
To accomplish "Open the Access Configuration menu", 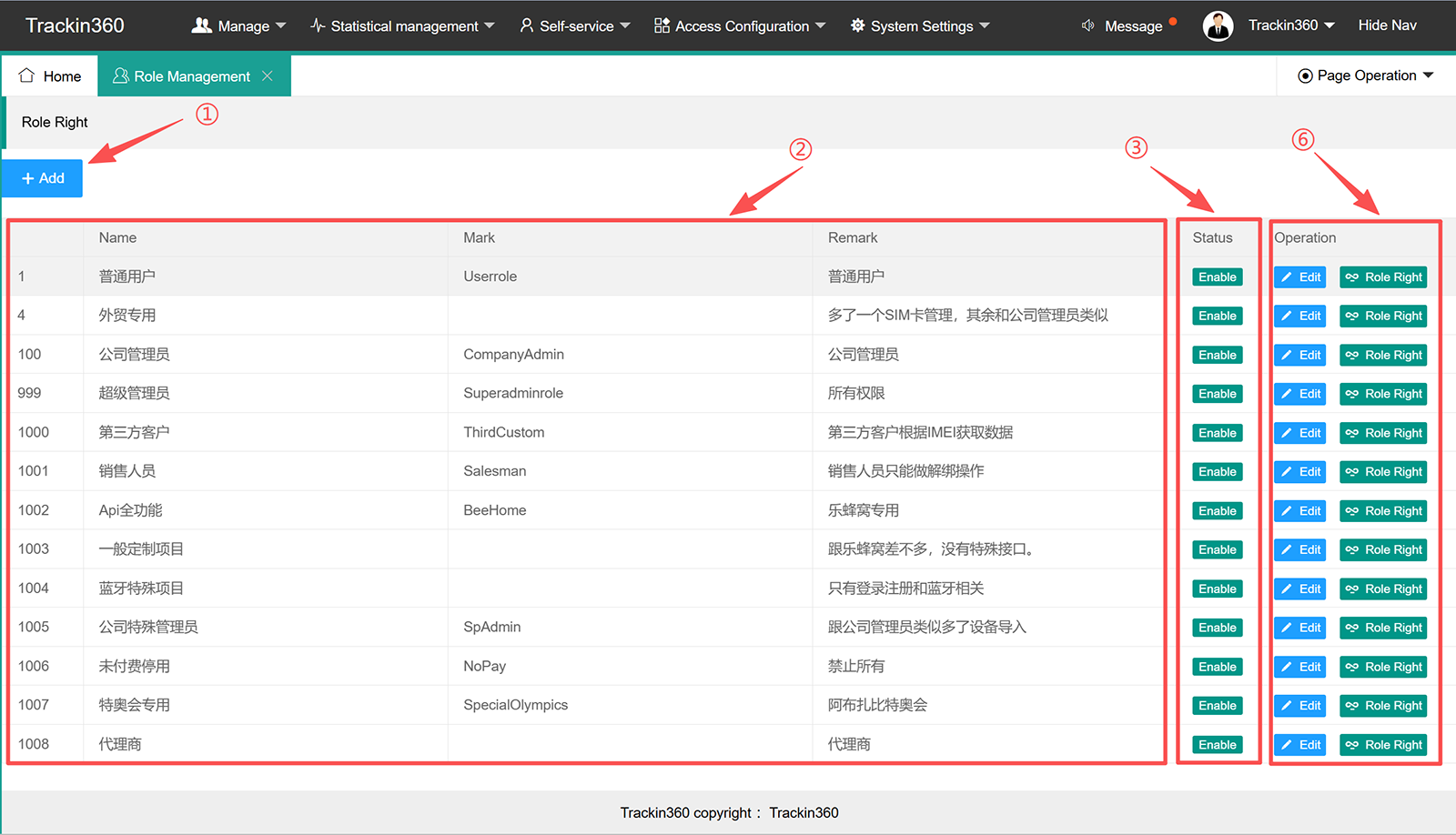I will (x=740, y=25).
